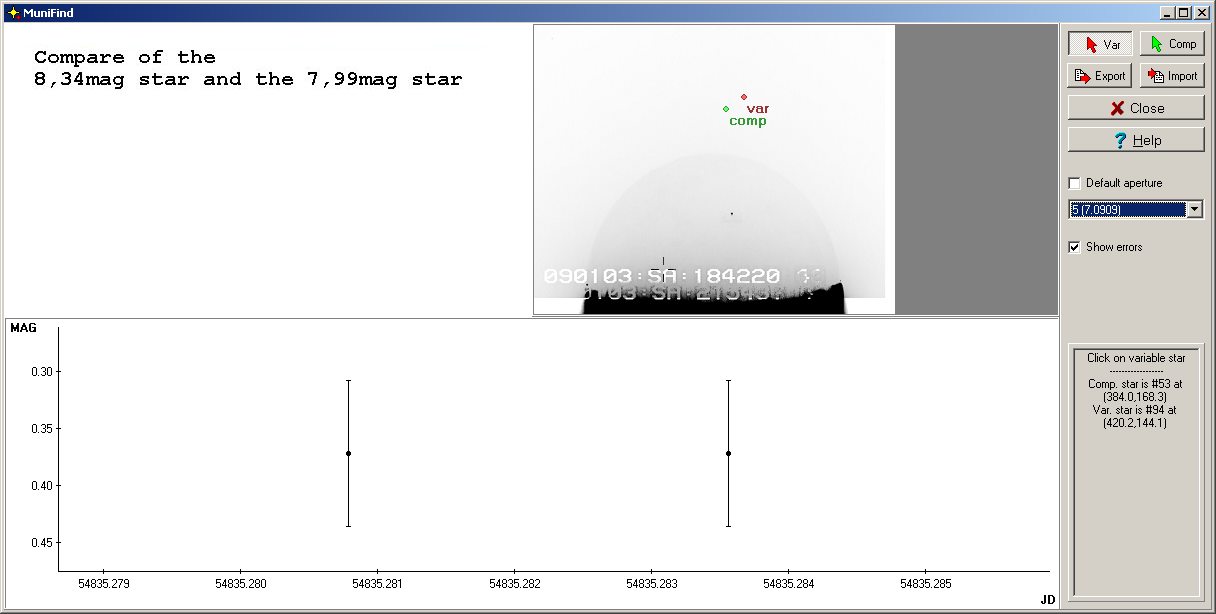Click the red var star marker
This screenshot has width=1216, height=614.
744,97
